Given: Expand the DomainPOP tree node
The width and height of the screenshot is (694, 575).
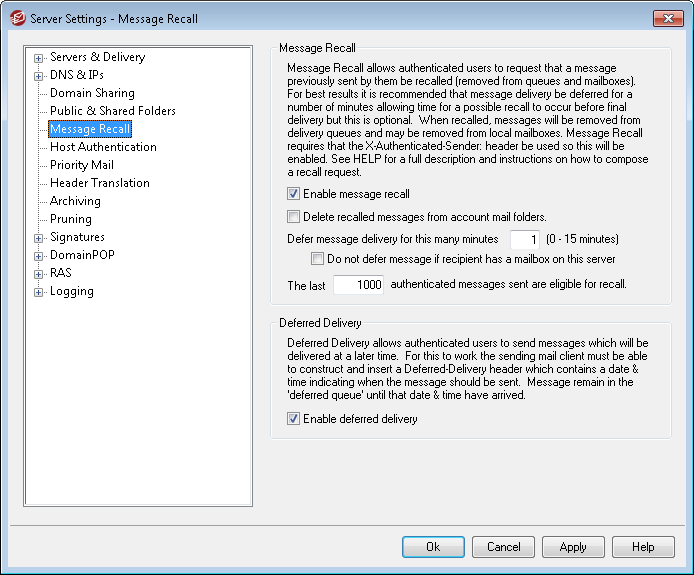Looking at the screenshot, I should click(39, 256).
